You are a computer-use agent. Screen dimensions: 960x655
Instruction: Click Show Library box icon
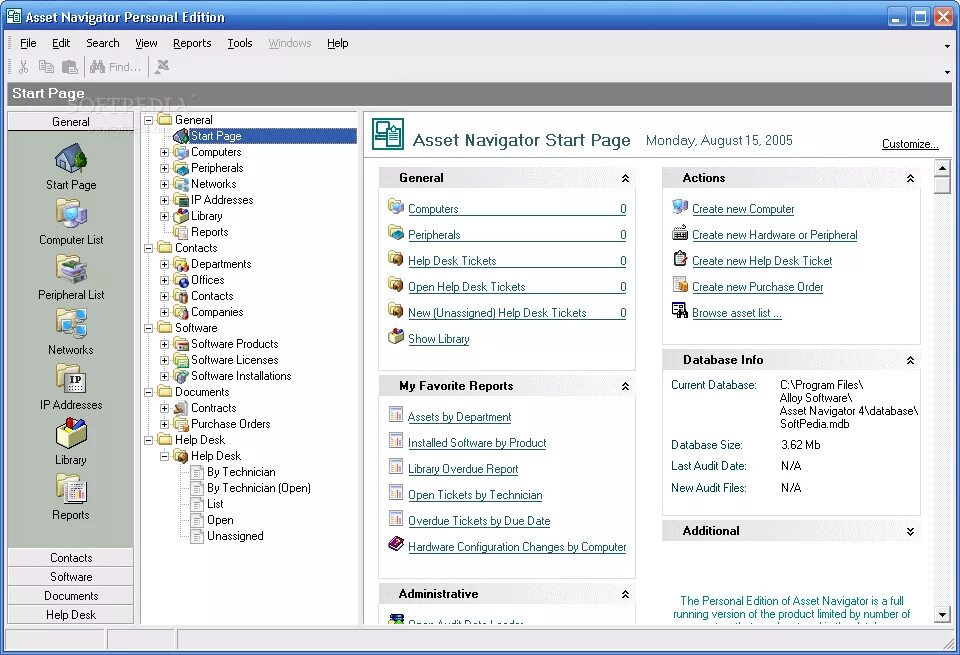click(x=396, y=337)
